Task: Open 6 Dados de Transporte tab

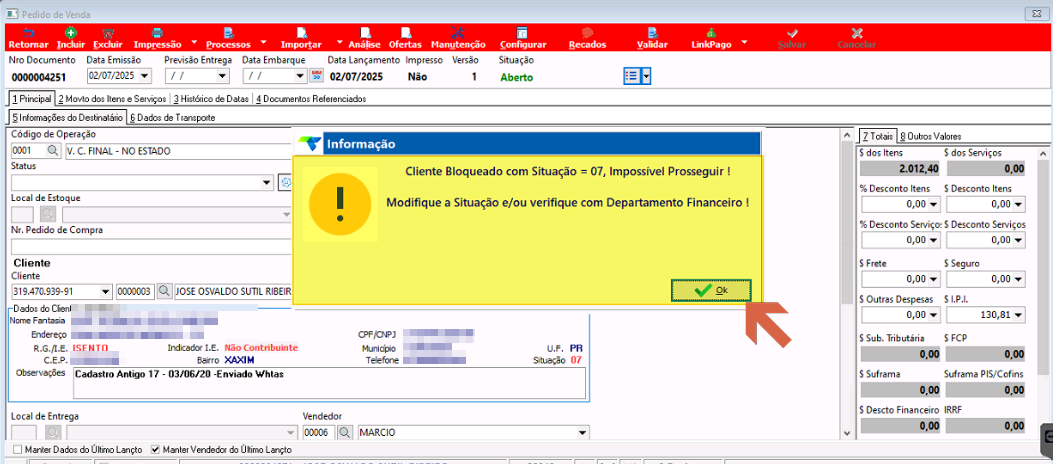Action: pos(173,118)
